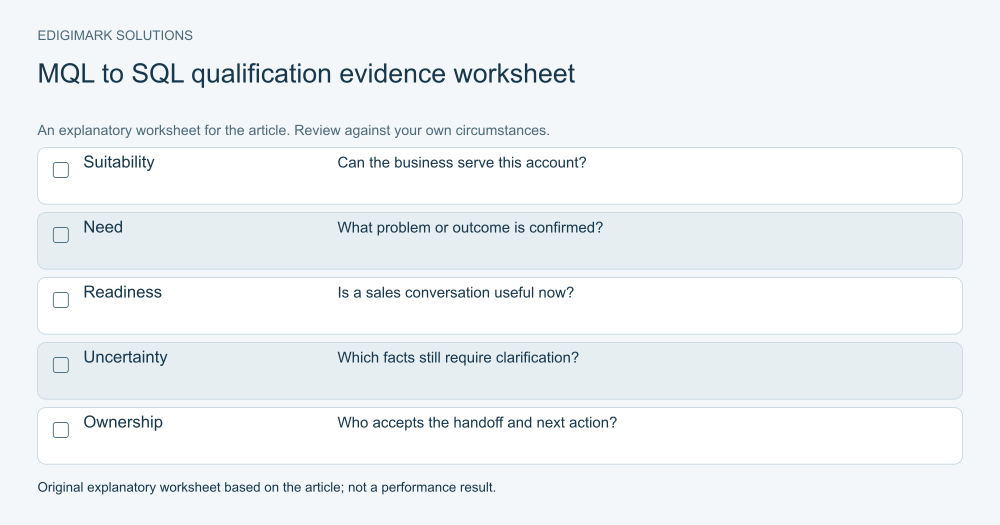Click the 'not a performance result' footnote
The width and height of the screenshot is (1000, 525).
pyautogui.click(x=267, y=487)
